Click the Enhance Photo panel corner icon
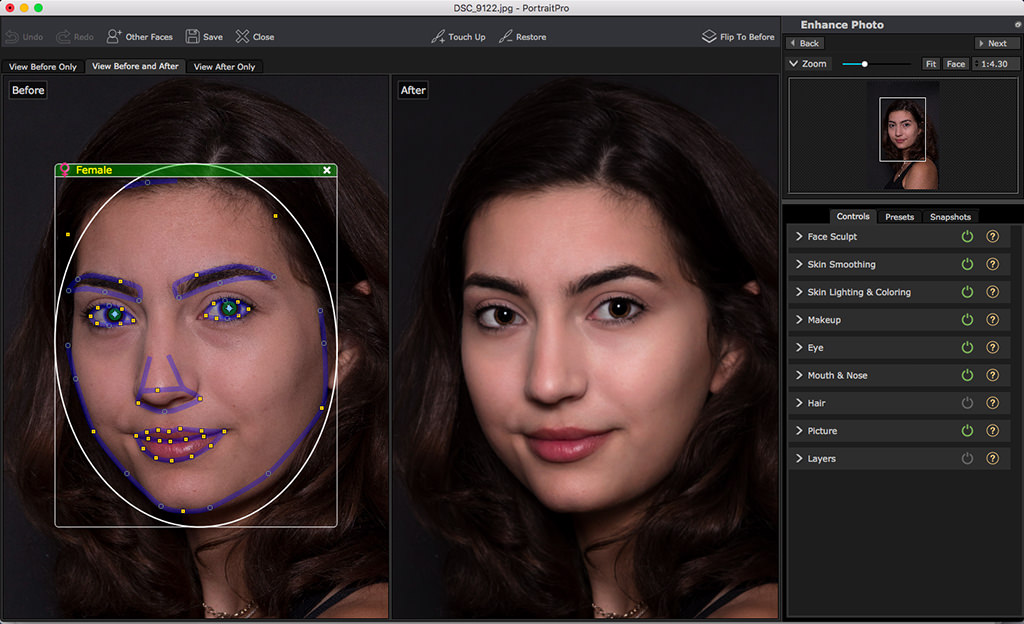This screenshot has width=1024, height=624. (x=1017, y=25)
